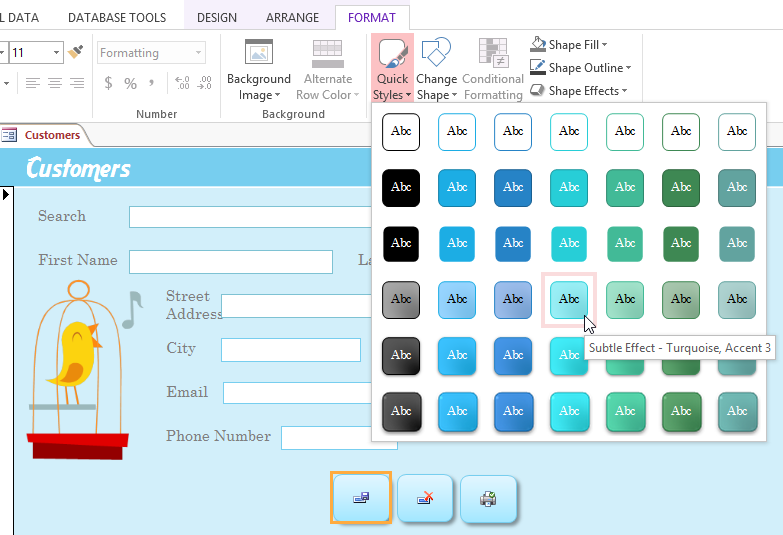Center the text alignment
The image size is (783, 535).
55,83
